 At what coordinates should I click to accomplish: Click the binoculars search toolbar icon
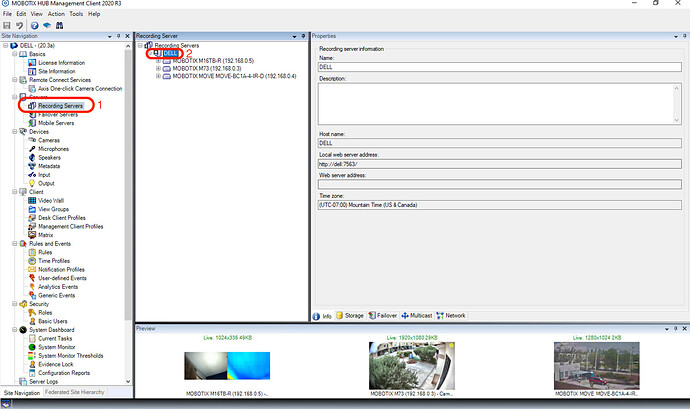(59, 26)
